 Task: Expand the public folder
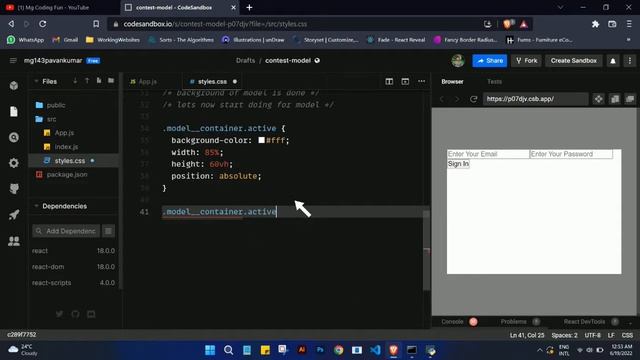56,105
